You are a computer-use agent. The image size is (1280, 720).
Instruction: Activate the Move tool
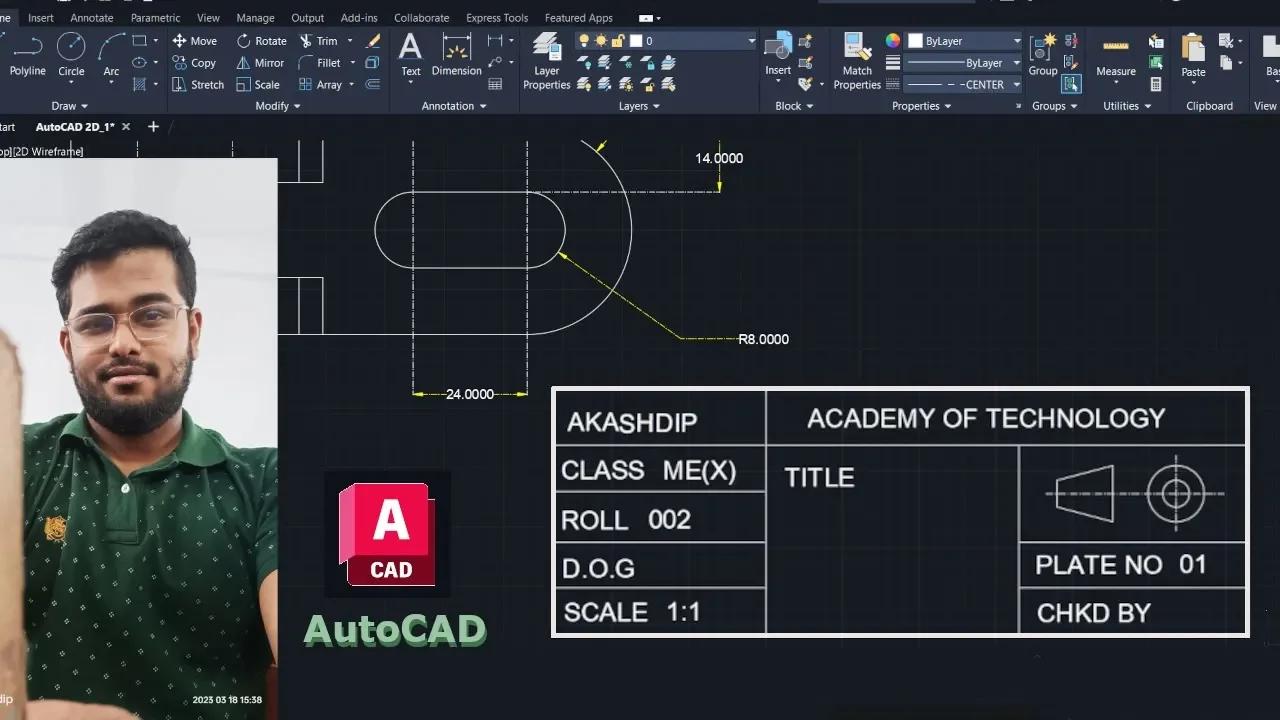pos(195,40)
